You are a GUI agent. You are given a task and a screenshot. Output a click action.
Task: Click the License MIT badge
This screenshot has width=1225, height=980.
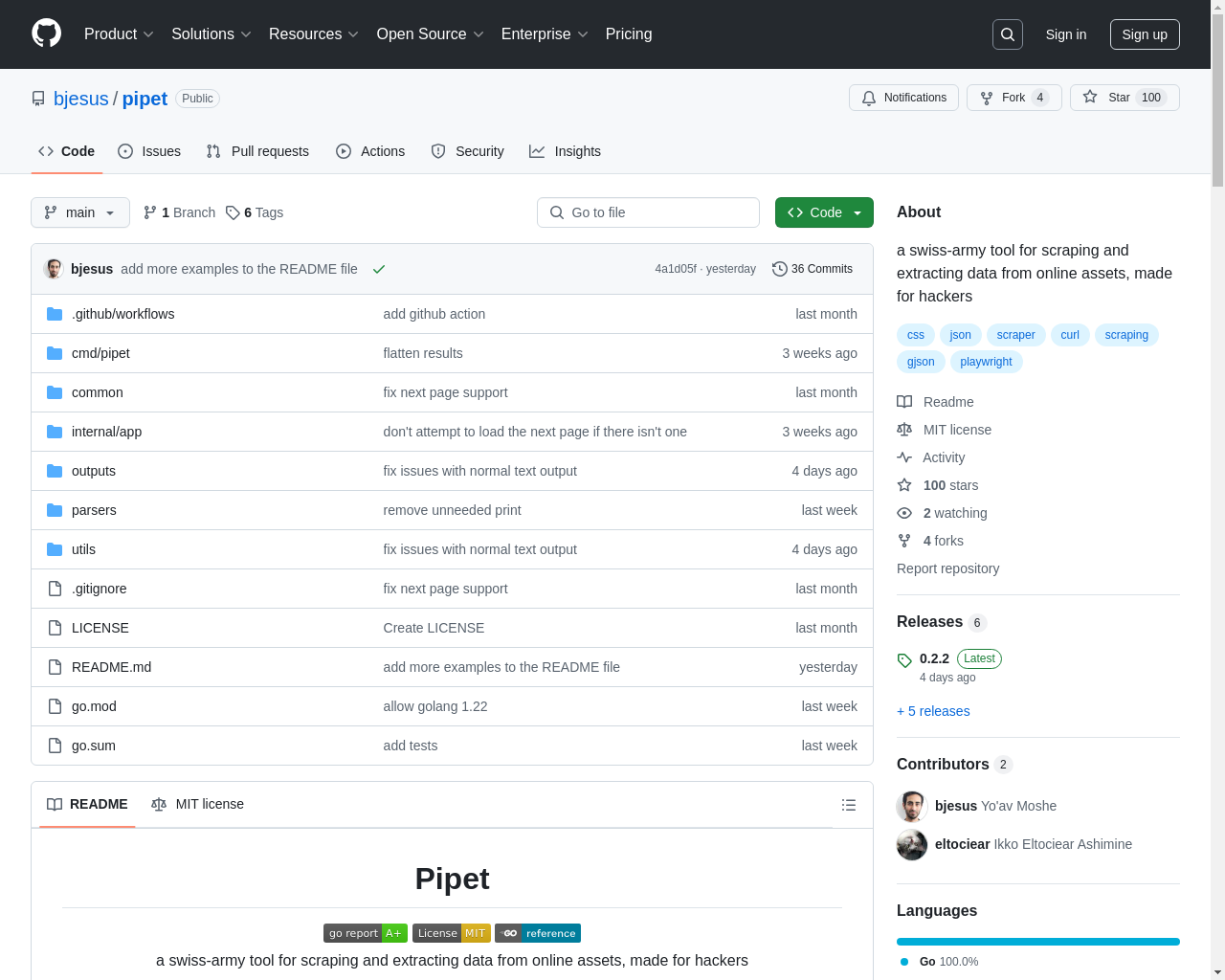[x=452, y=933]
